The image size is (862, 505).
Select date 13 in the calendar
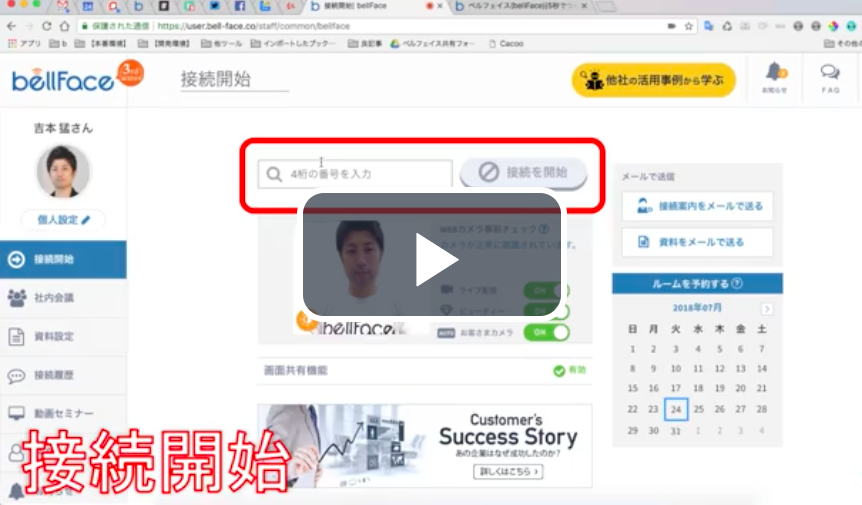(741, 369)
